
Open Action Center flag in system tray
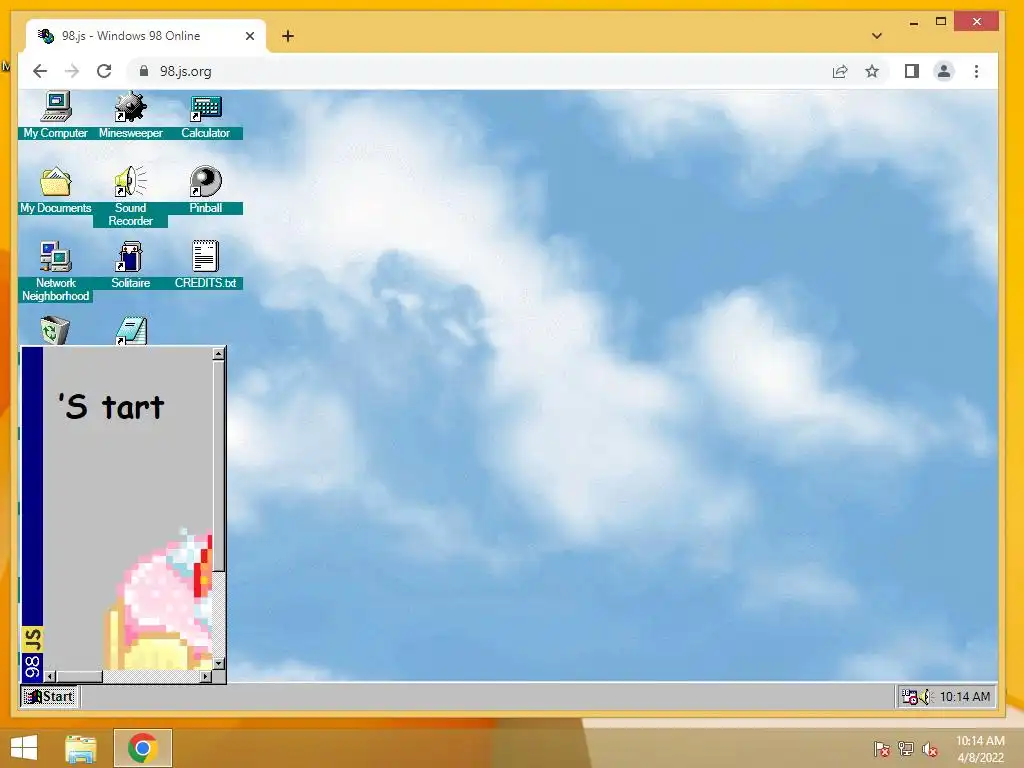[x=882, y=749]
